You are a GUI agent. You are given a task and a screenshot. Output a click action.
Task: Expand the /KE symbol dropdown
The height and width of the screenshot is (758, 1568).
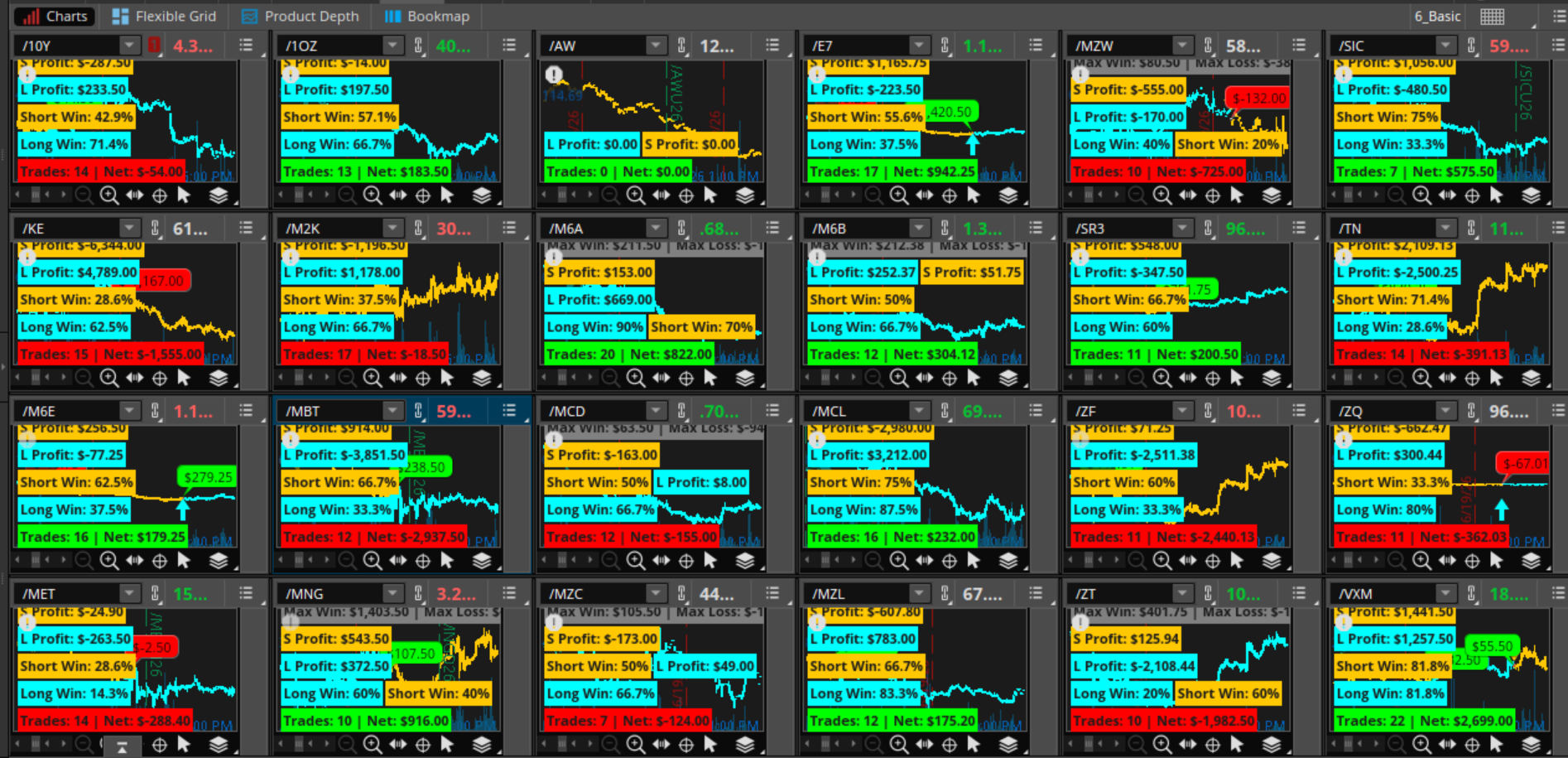[130, 228]
